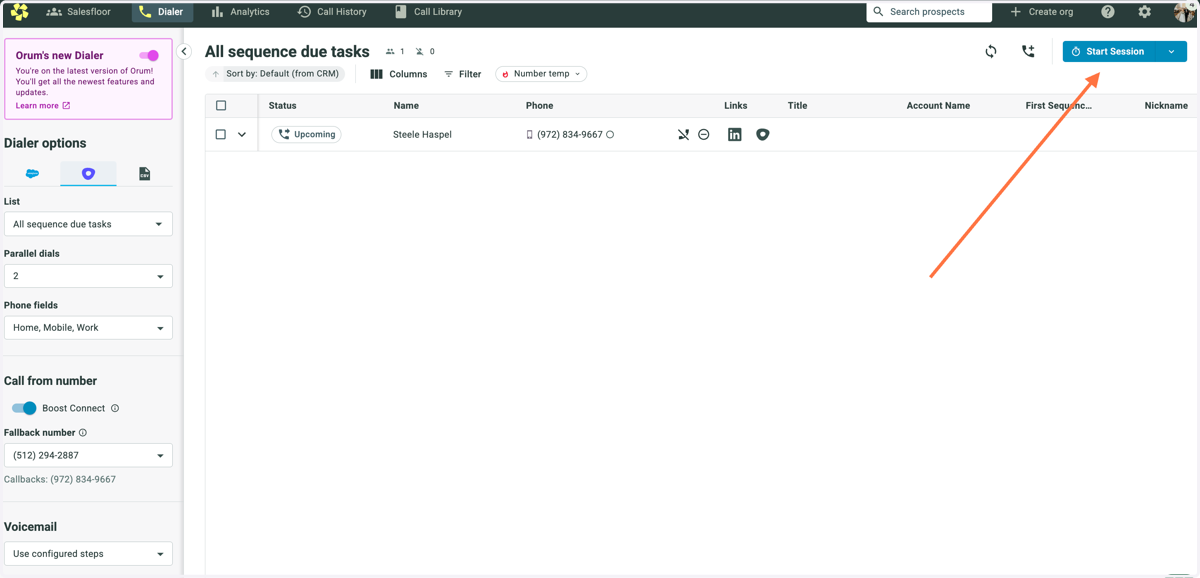Click the user profile avatar
The height and width of the screenshot is (578, 1200).
point(1185,12)
